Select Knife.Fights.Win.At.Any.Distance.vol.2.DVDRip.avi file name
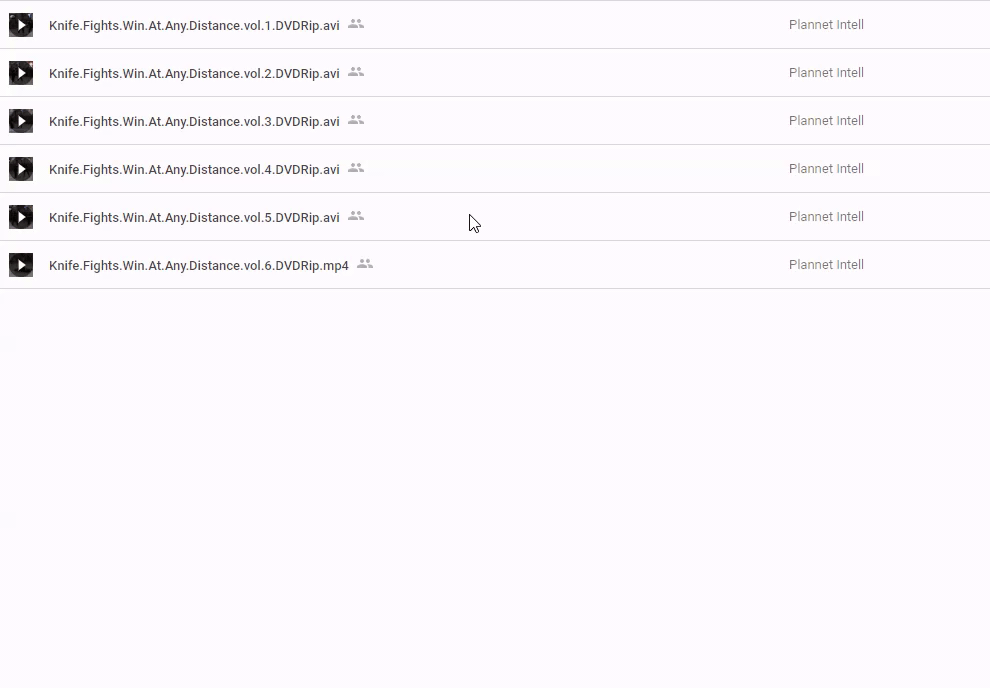 (194, 74)
